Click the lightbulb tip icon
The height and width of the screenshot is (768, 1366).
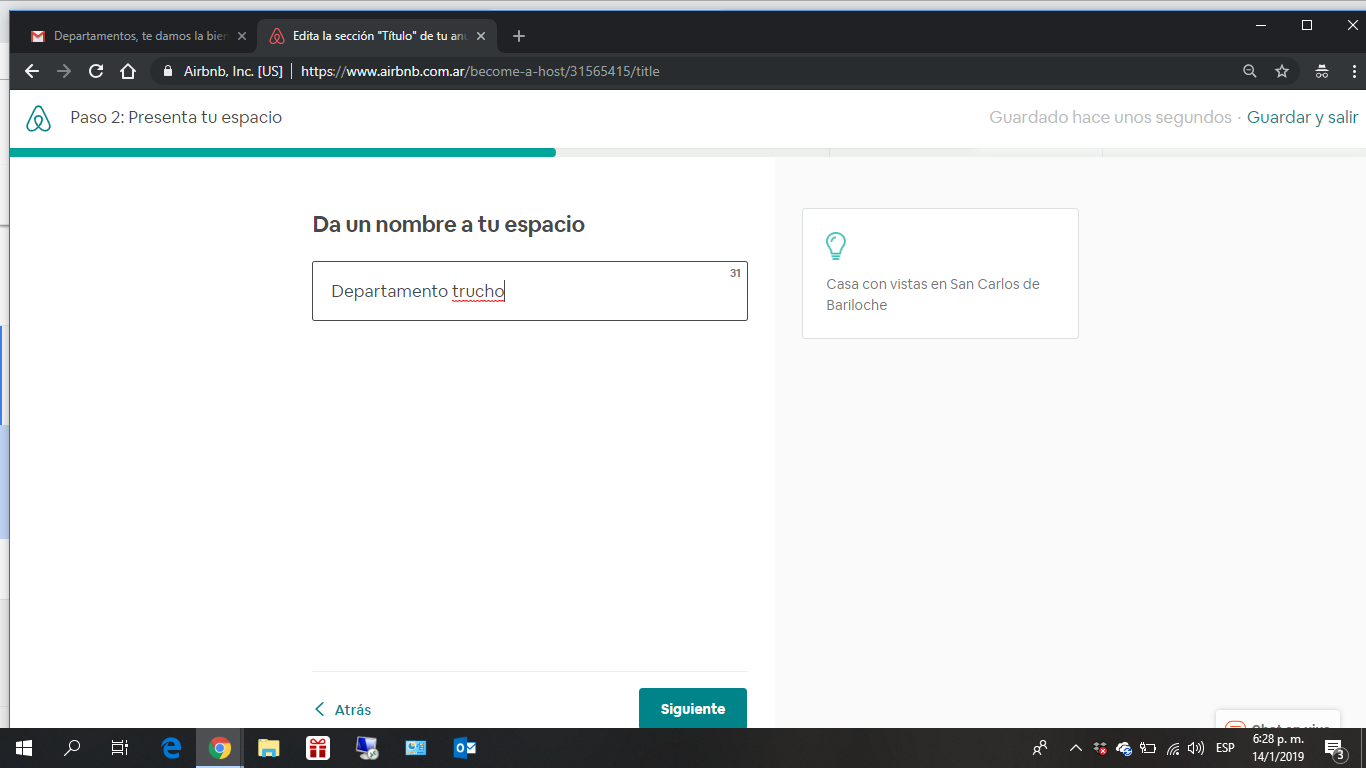tap(836, 246)
